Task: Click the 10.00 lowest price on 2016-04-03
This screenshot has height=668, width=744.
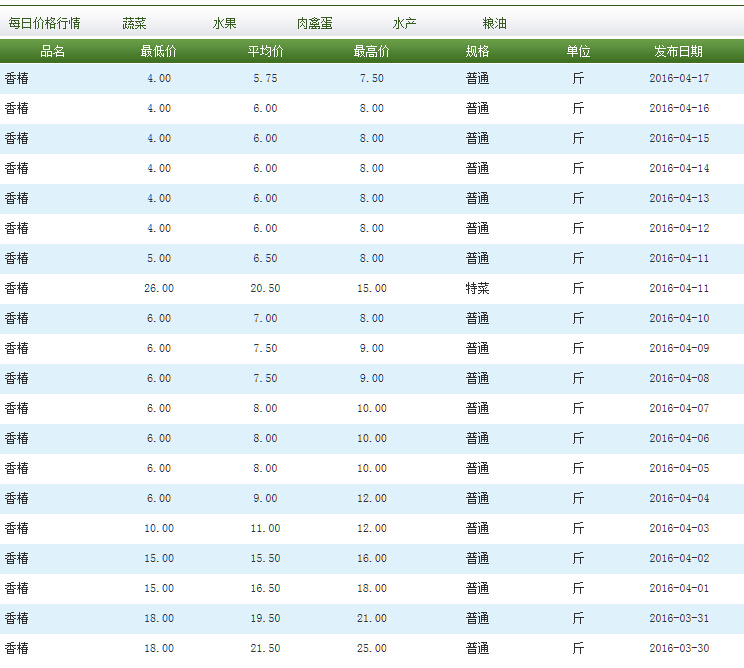Action: 159,528
